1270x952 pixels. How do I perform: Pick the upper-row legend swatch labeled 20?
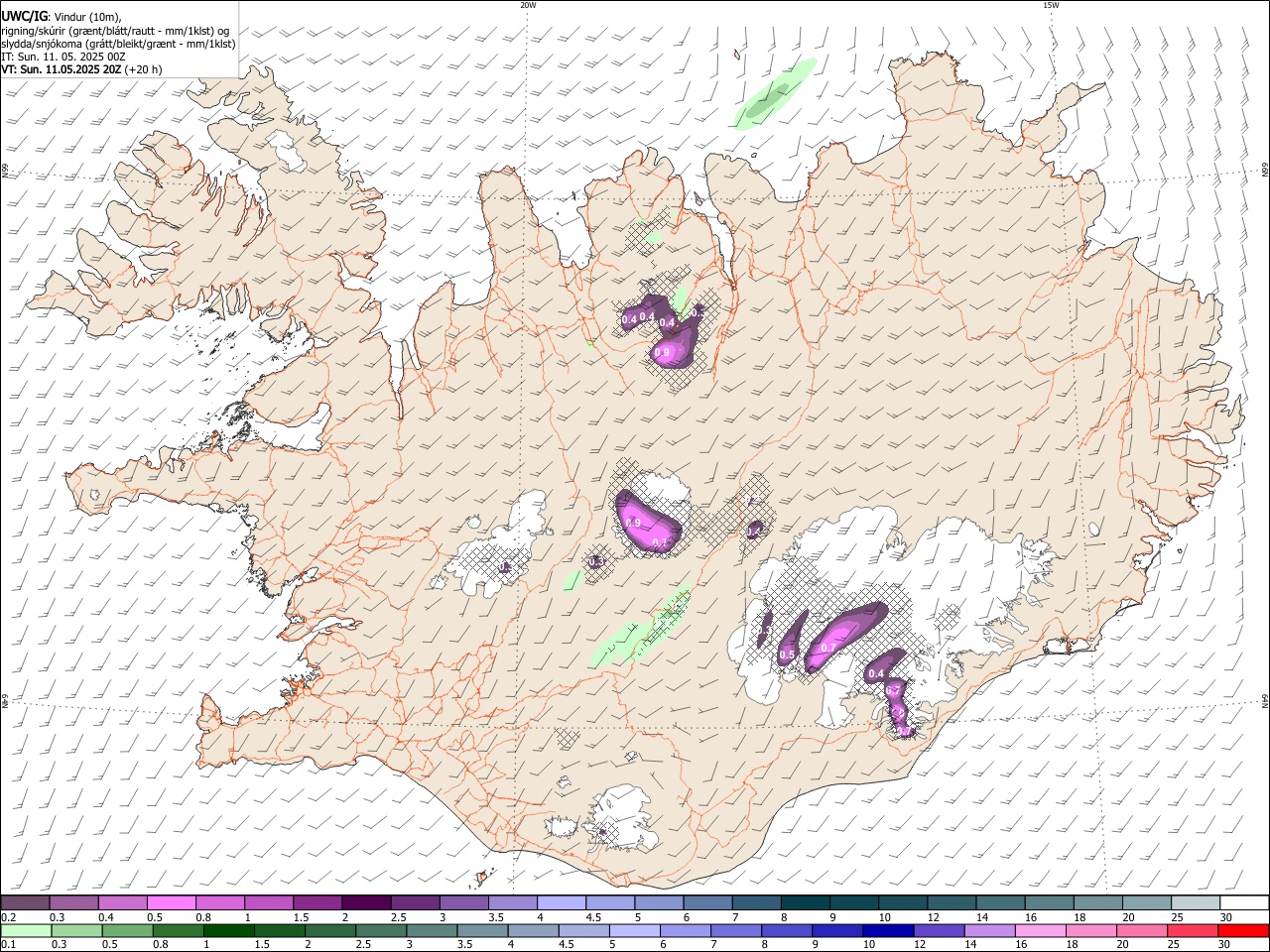point(1146,902)
